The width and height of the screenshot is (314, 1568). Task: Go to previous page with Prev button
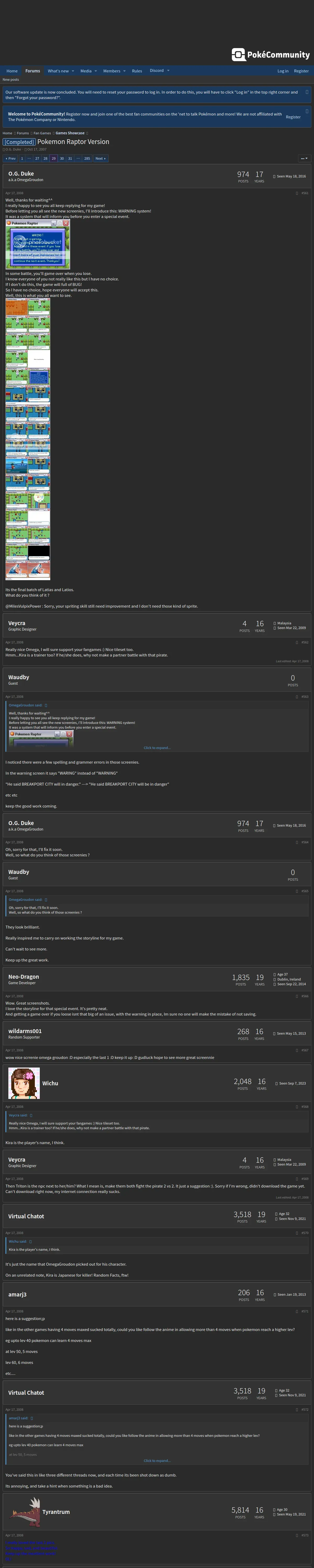10,158
